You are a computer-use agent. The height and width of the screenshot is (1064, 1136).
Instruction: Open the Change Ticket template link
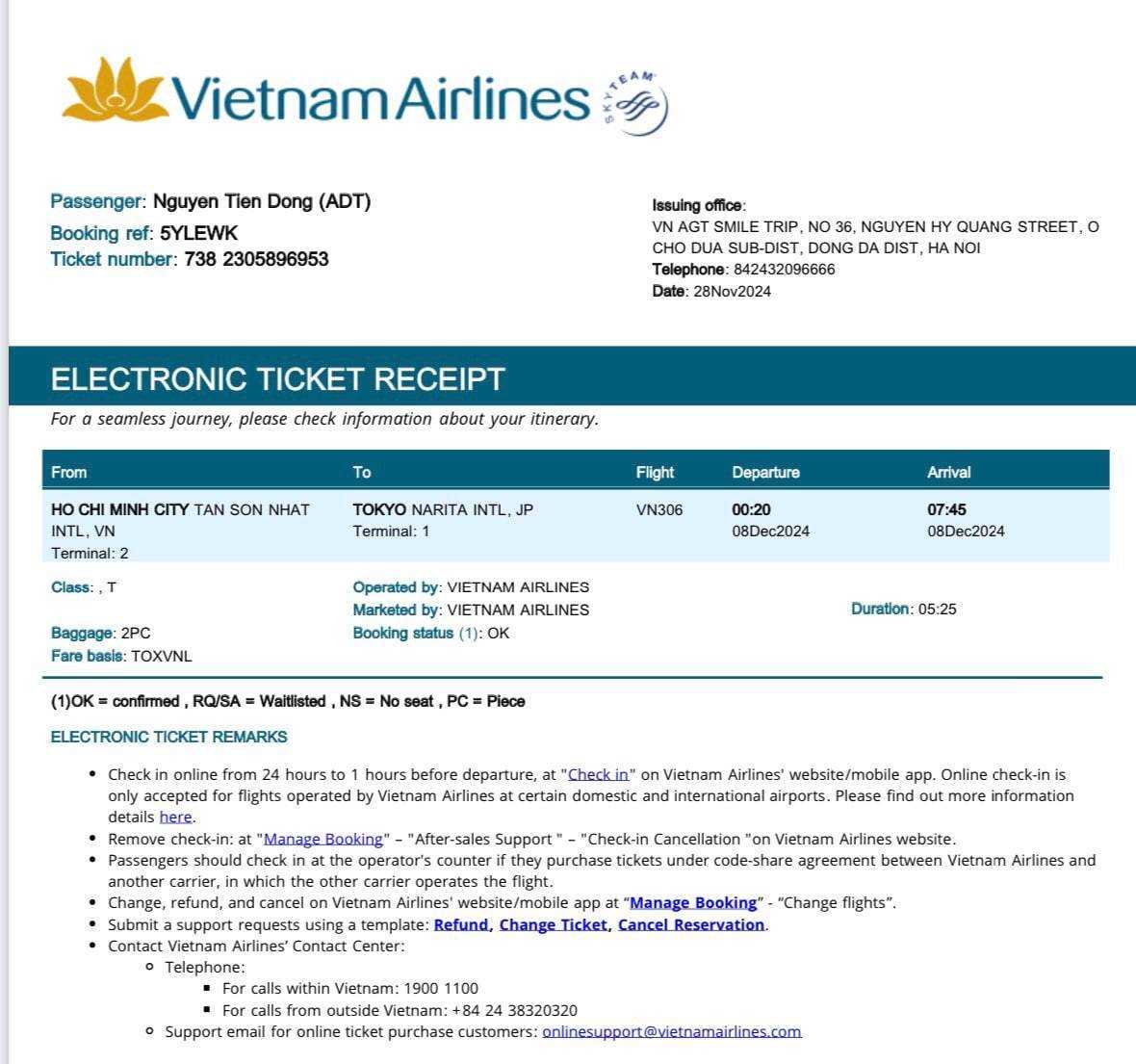tap(554, 924)
